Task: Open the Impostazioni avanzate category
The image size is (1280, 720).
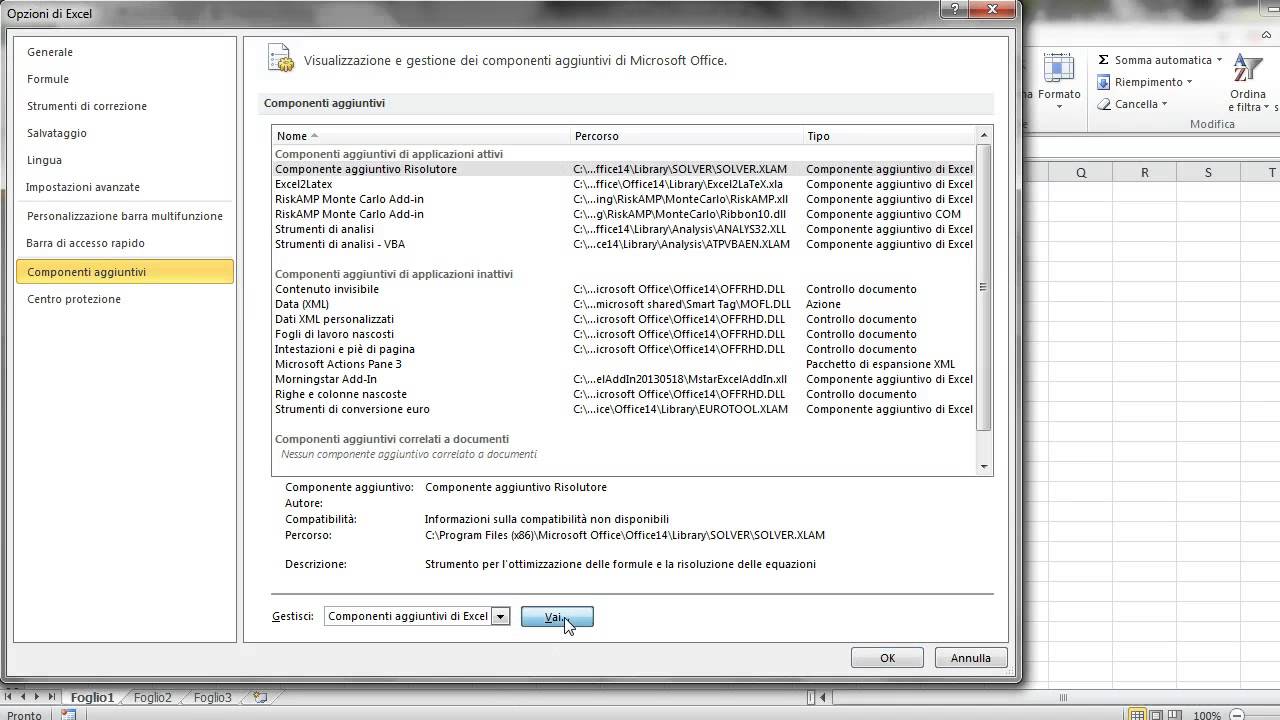Action: [x=125, y=187]
